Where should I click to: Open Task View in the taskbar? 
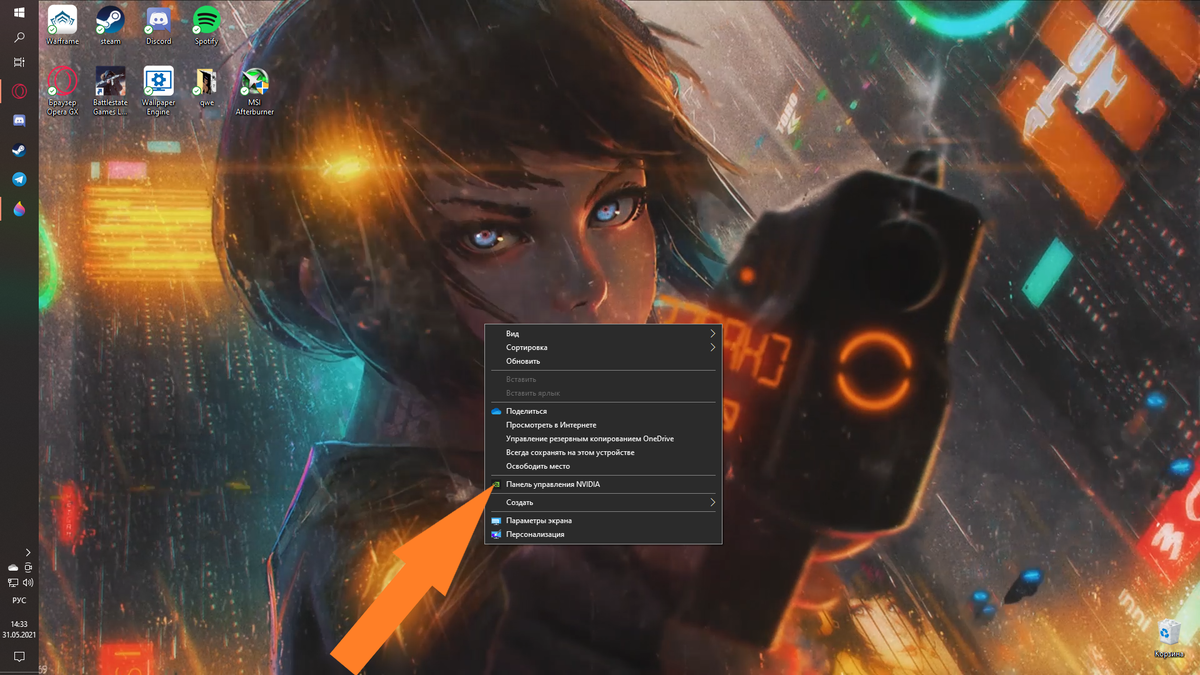[x=19, y=62]
